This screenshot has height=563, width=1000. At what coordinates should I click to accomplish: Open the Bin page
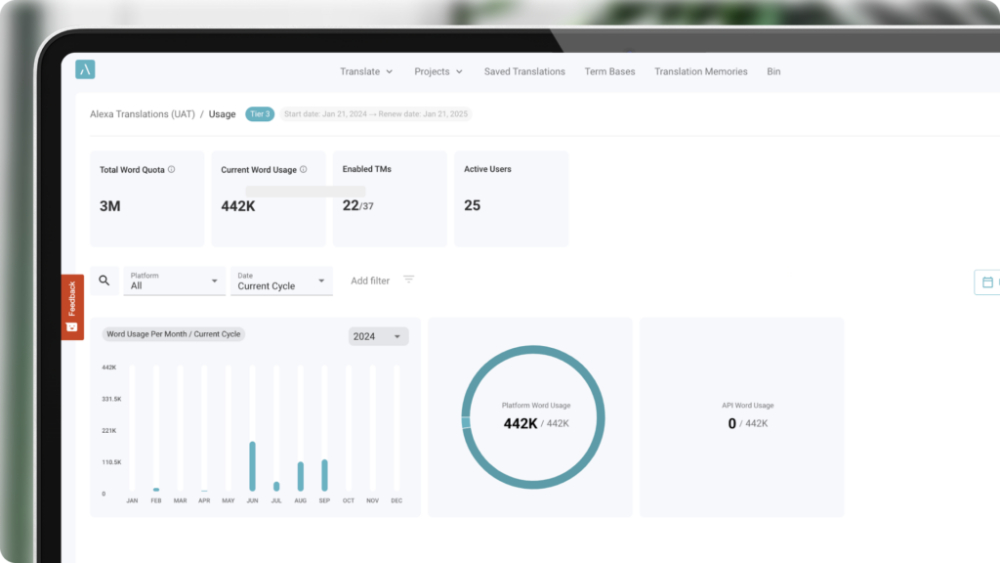(x=773, y=72)
